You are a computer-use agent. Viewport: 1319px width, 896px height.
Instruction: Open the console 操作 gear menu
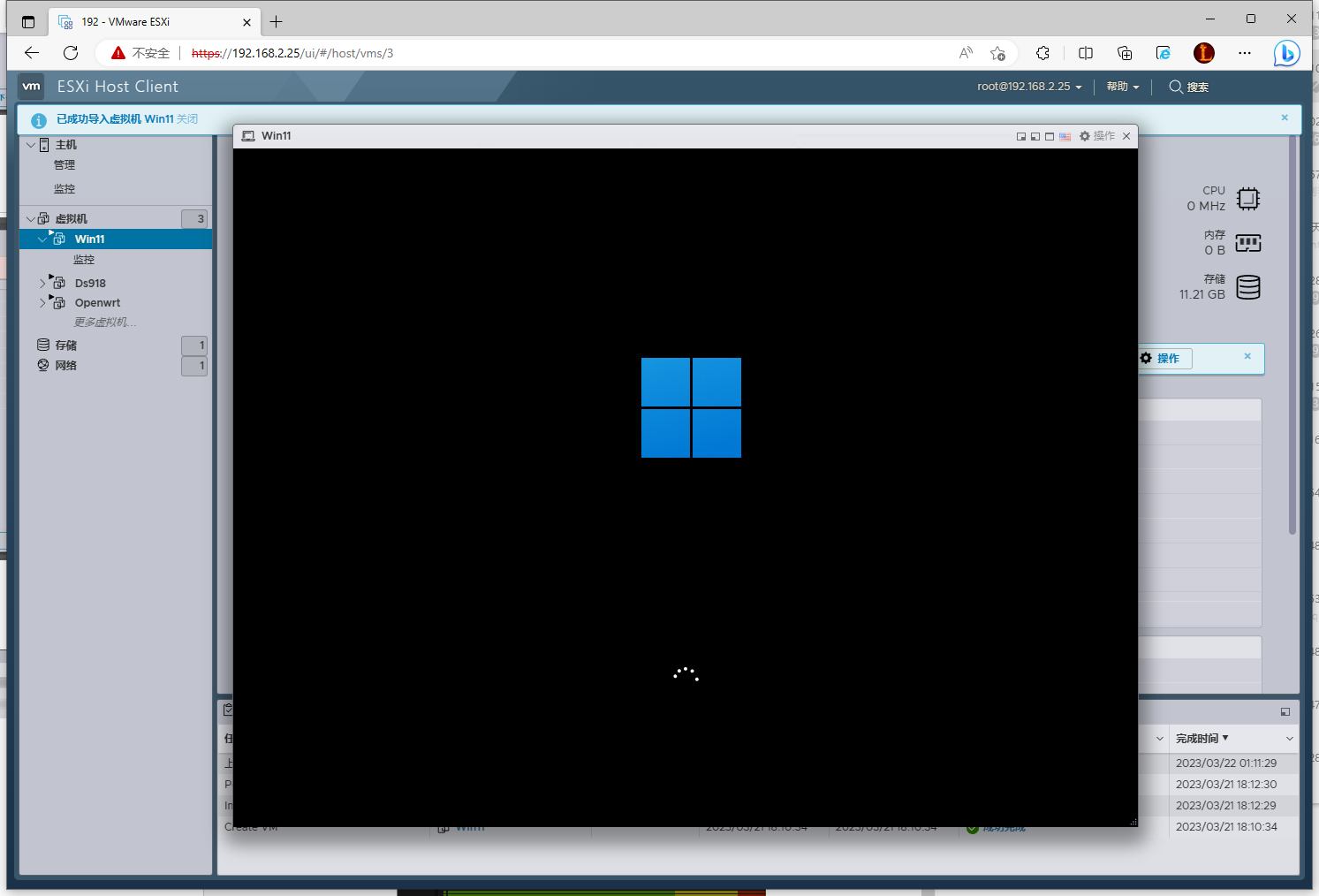(1097, 136)
